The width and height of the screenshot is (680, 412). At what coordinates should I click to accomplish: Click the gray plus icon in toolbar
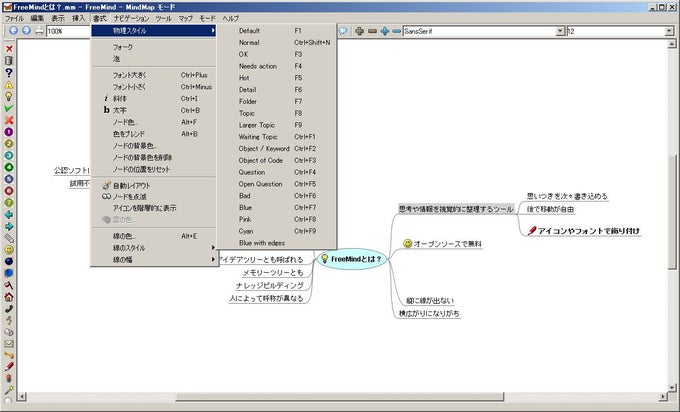[x=360, y=31]
